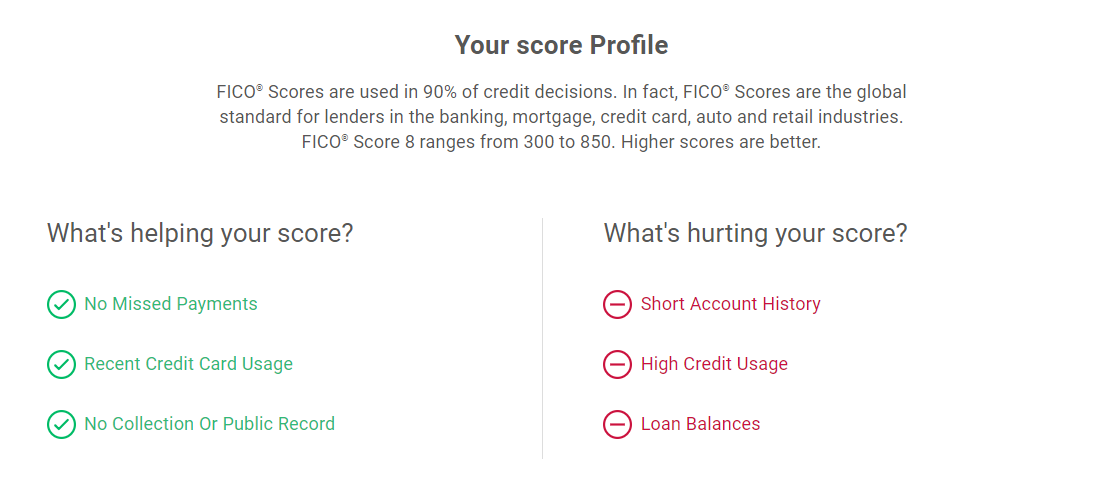The image size is (1107, 503).
Task: Open the Loan Balances factor
Action: pos(700,424)
